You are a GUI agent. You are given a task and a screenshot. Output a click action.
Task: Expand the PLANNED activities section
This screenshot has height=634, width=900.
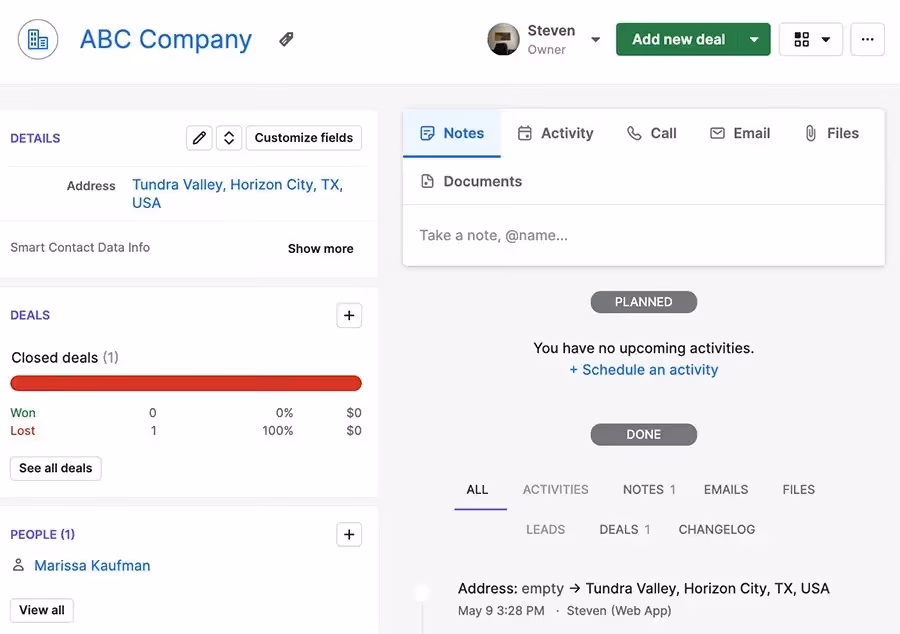point(643,301)
